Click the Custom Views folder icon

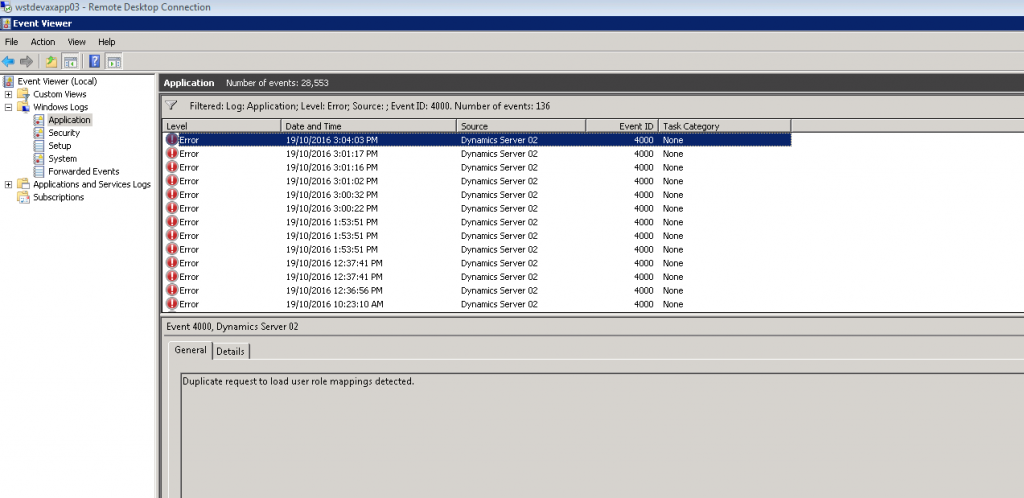(x=24, y=94)
